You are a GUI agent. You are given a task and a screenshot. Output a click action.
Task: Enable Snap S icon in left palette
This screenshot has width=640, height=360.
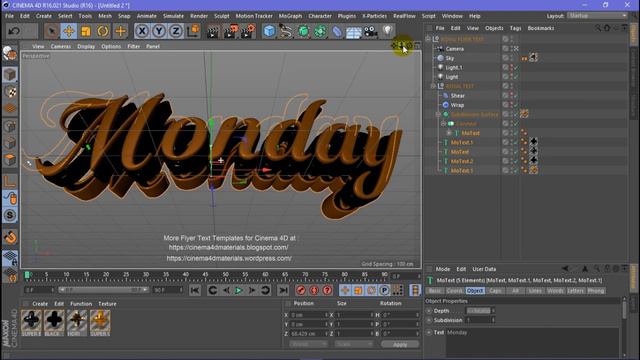10,215
